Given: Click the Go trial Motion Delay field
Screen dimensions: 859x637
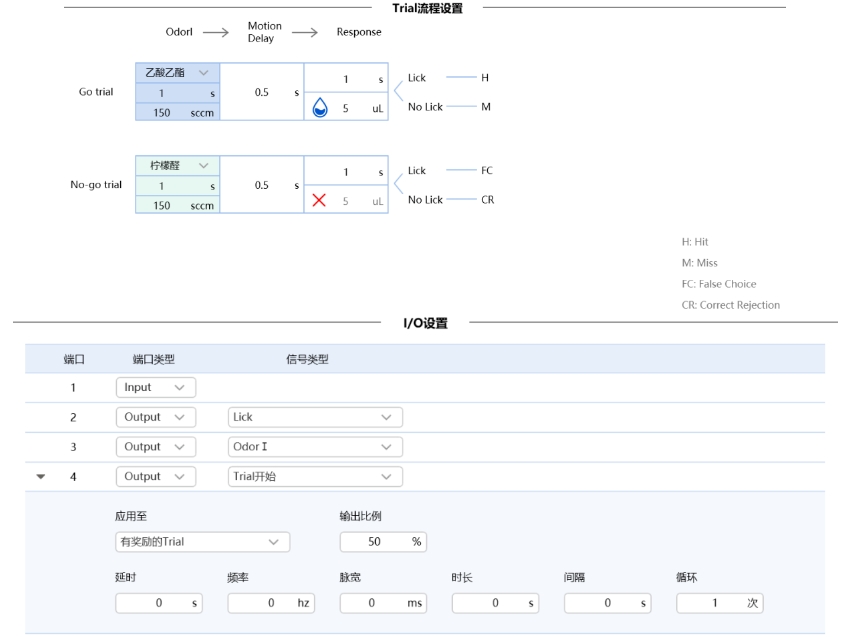Looking at the screenshot, I should (x=261, y=92).
